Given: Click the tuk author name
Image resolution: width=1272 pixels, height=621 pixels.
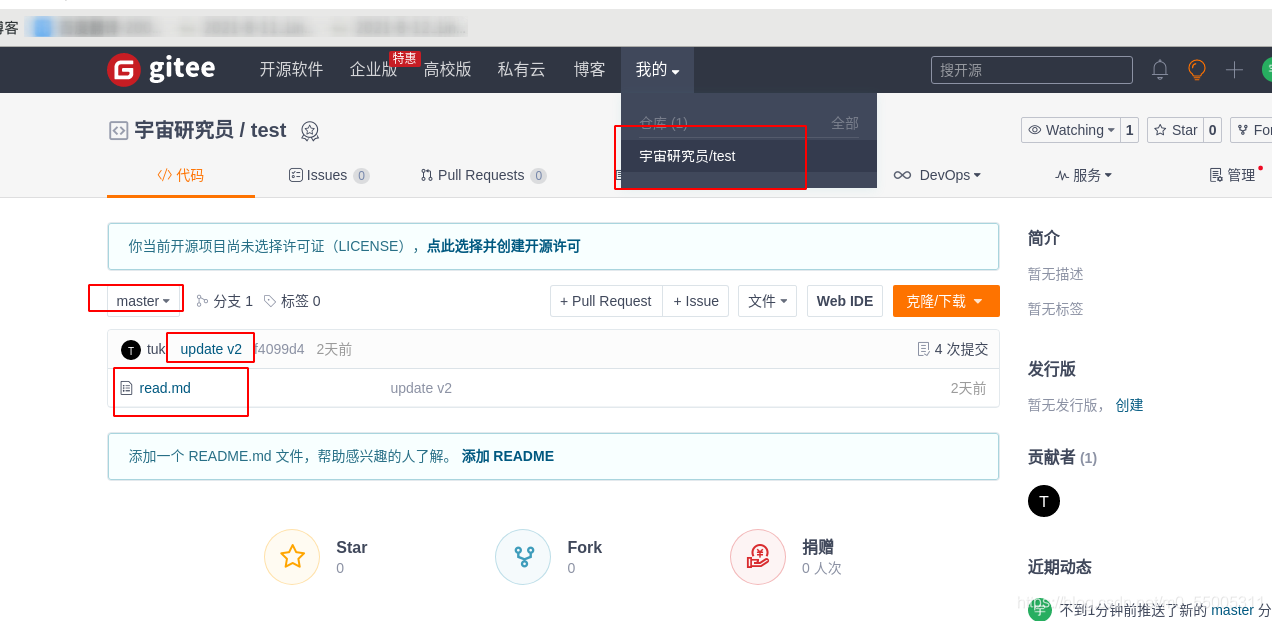Looking at the screenshot, I should (x=156, y=349).
